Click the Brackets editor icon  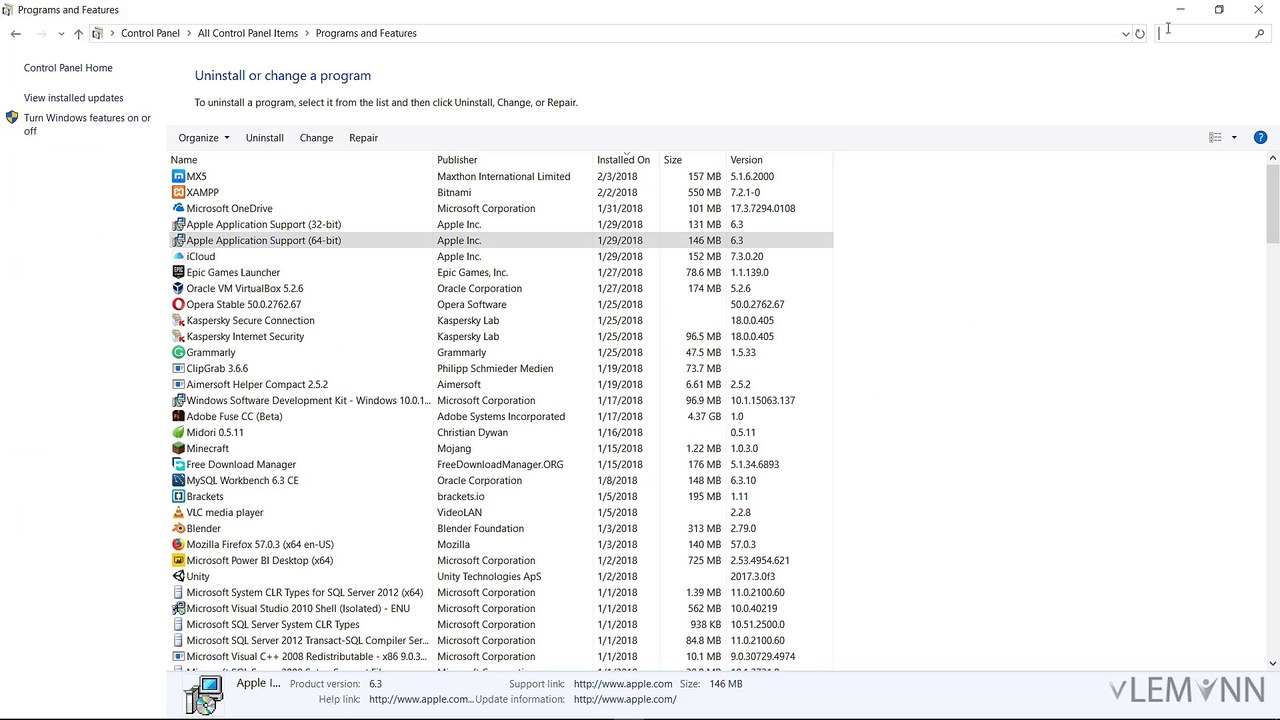tap(178, 496)
